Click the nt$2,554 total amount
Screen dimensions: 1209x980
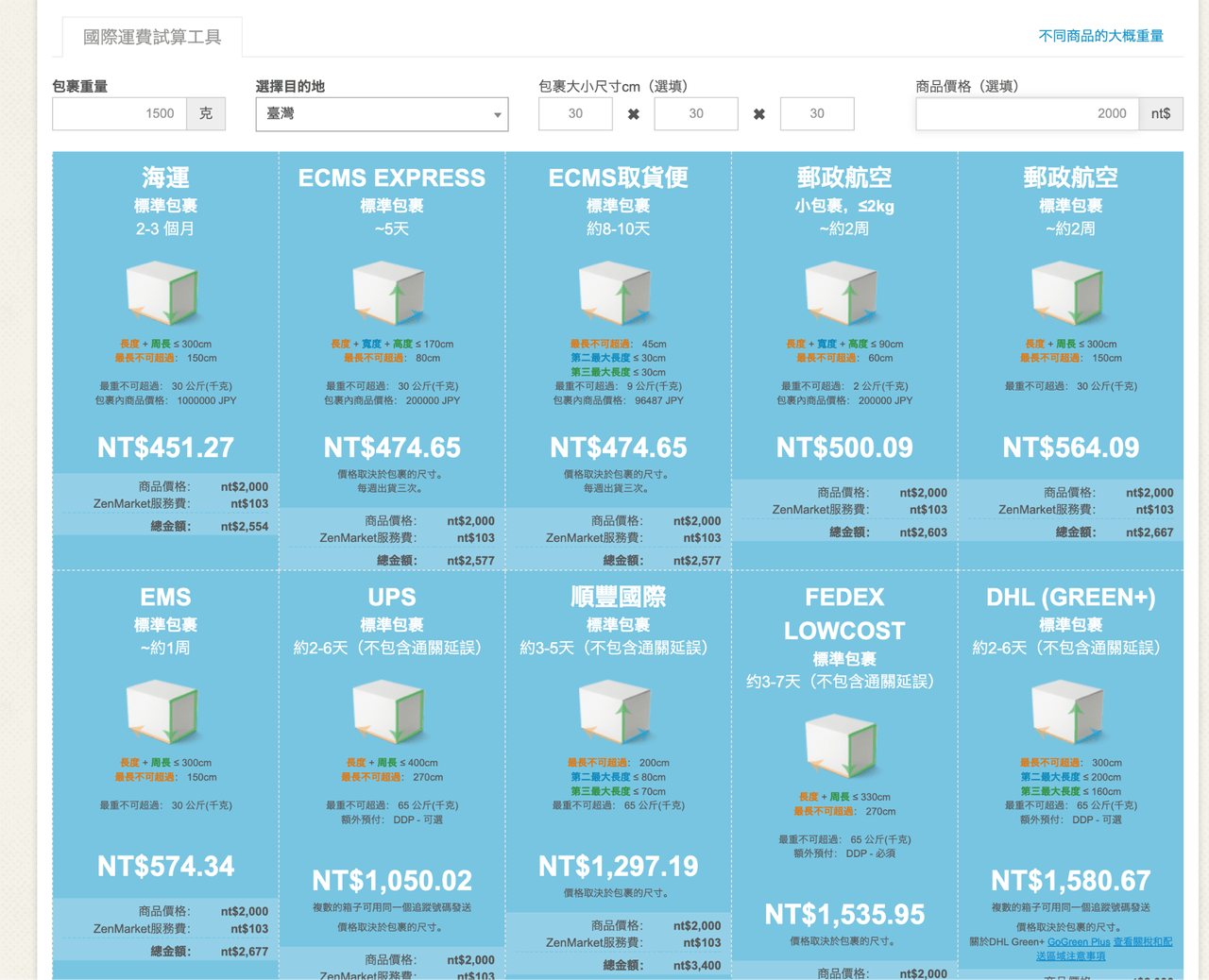245,527
